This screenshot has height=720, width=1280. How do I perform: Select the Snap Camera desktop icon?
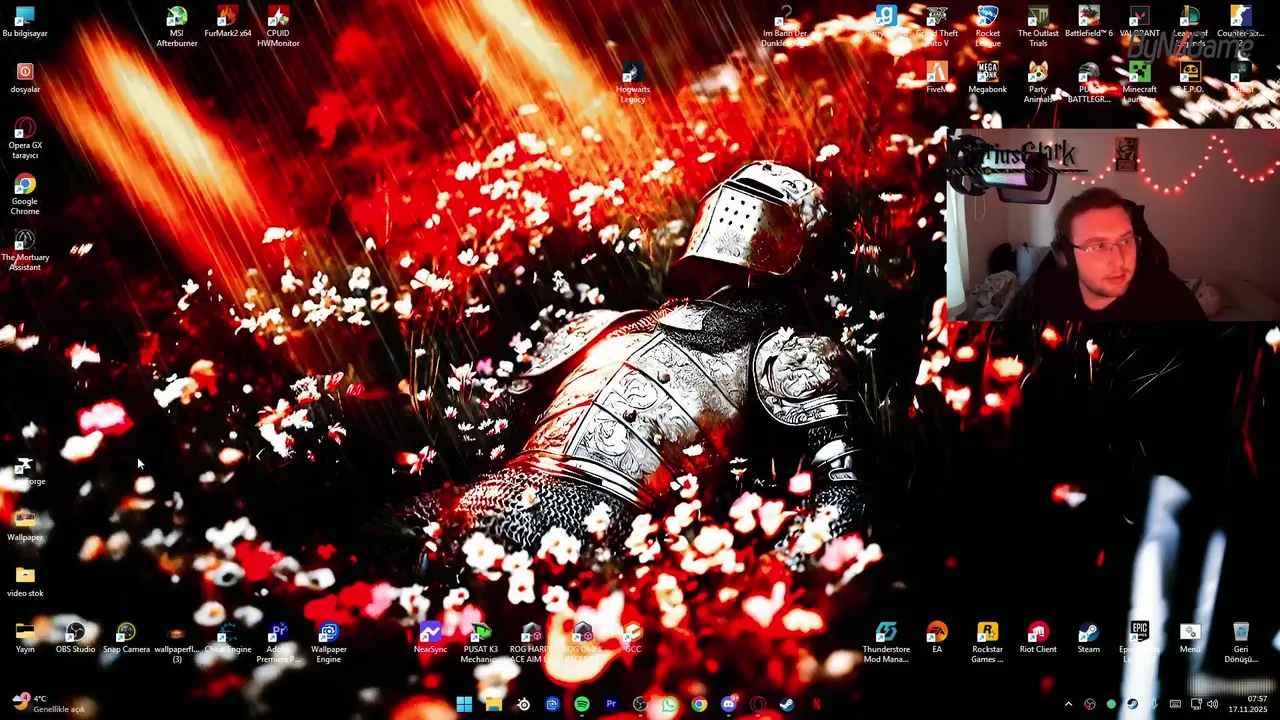tap(126, 638)
